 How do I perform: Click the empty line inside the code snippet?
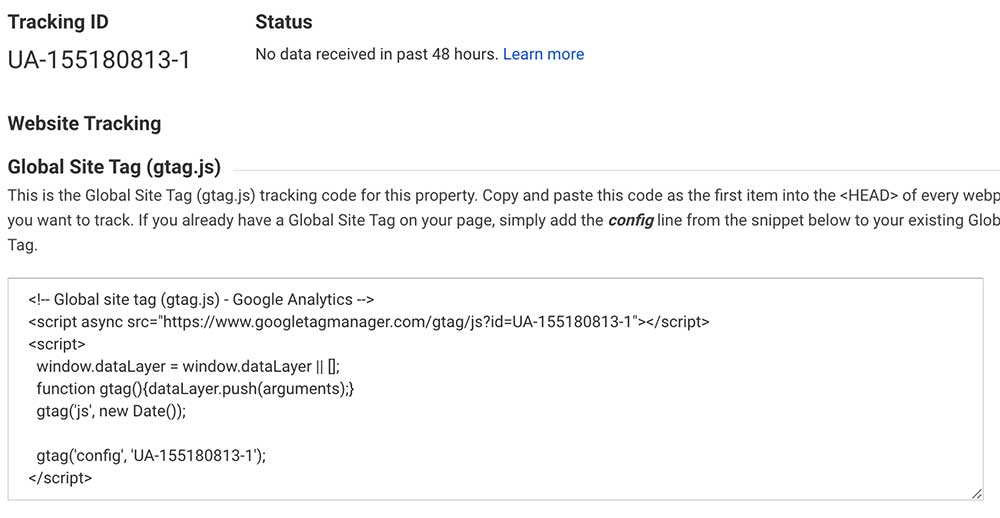coord(300,433)
